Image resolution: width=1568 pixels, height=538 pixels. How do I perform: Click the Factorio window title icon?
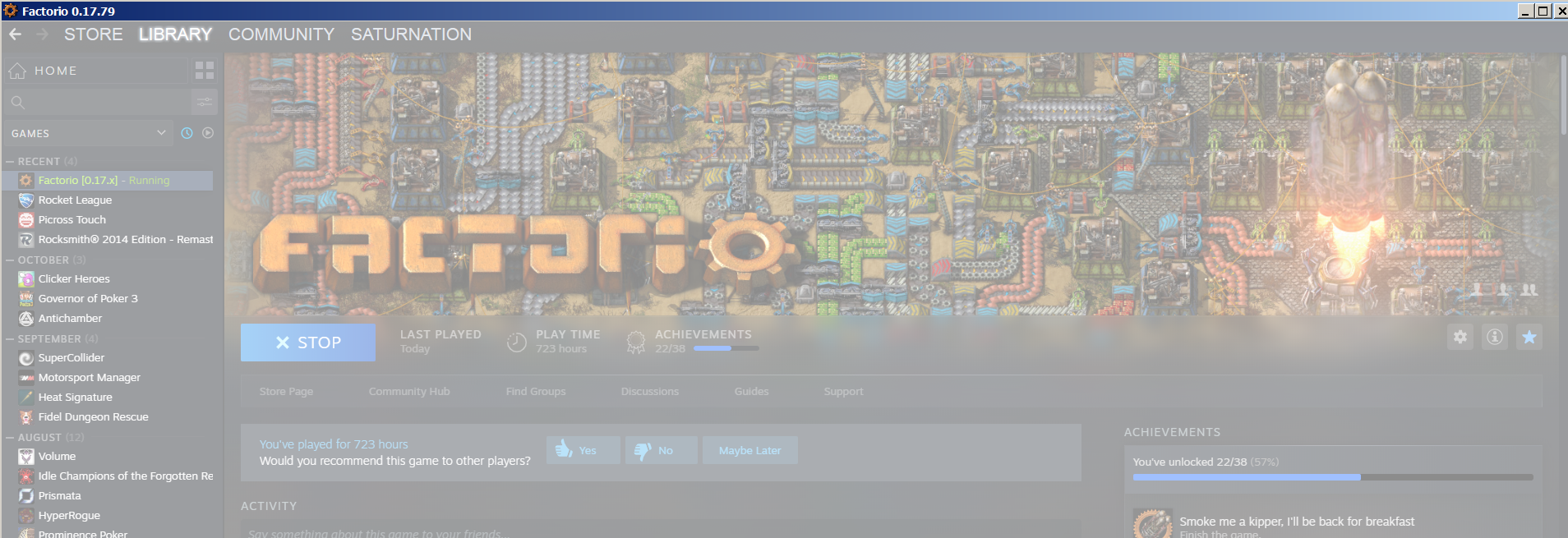(11, 11)
